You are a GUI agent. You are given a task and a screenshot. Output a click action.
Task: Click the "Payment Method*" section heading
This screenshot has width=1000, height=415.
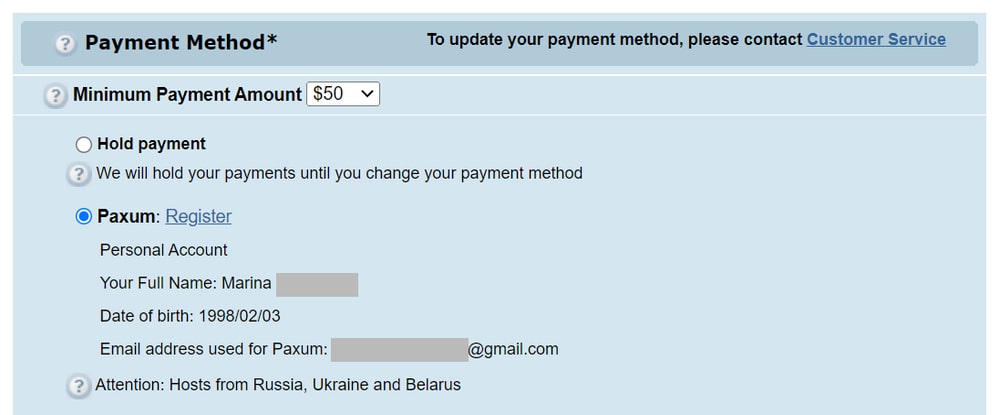click(x=181, y=42)
